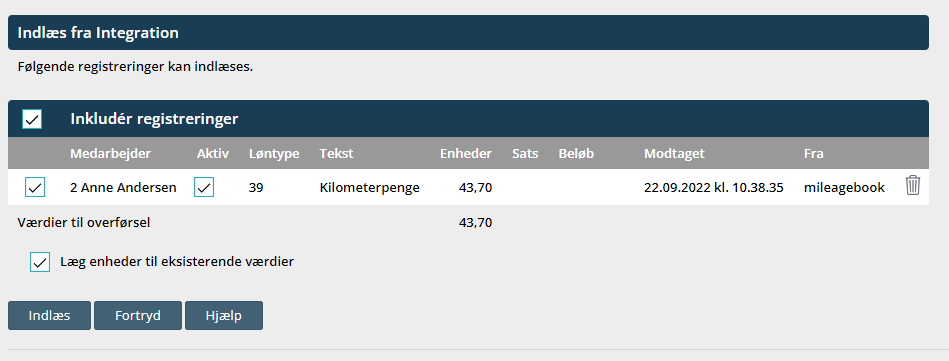Select the Medarbejder column header
Viewport: 949px width, 361px height.
(110, 154)
